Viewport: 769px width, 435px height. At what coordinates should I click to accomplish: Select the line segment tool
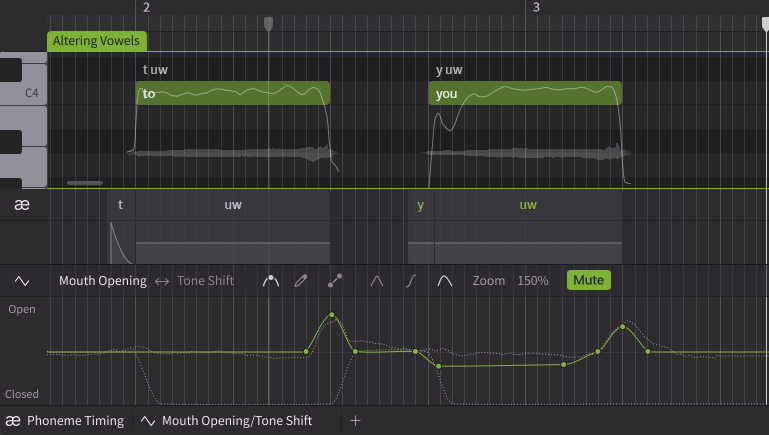[335, 281]
